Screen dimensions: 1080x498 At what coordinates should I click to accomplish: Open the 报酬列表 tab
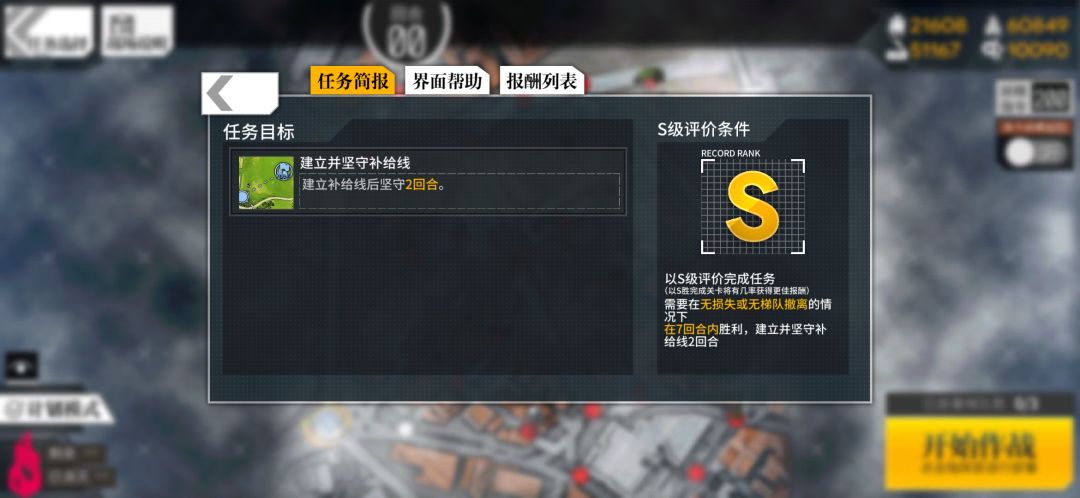coord(541,81)
